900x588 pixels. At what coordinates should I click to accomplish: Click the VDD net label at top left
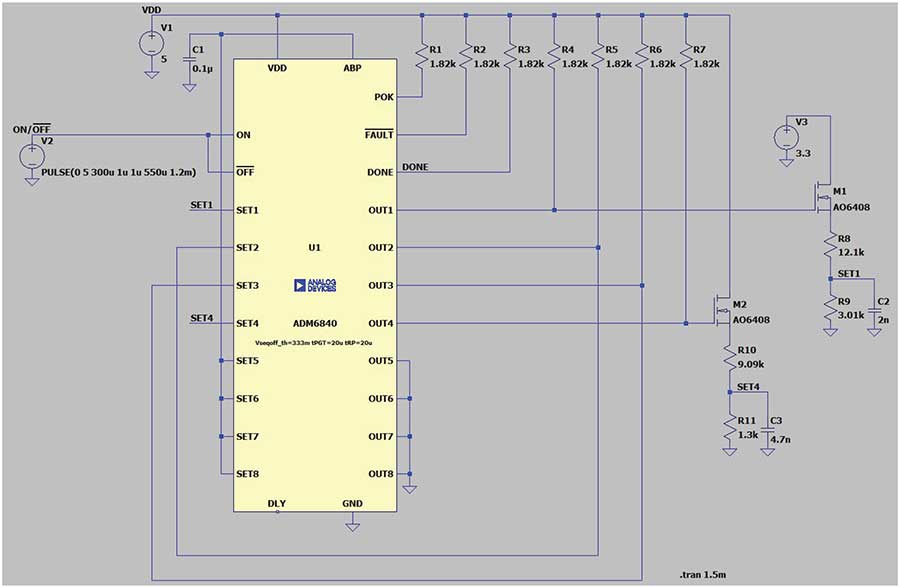pos(152,10)
